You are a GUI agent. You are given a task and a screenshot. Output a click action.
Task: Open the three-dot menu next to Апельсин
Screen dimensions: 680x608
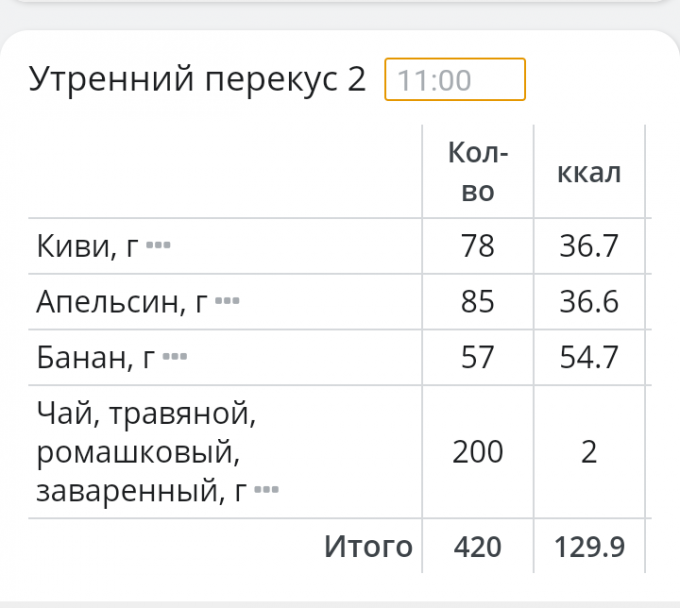coord(227,301)
